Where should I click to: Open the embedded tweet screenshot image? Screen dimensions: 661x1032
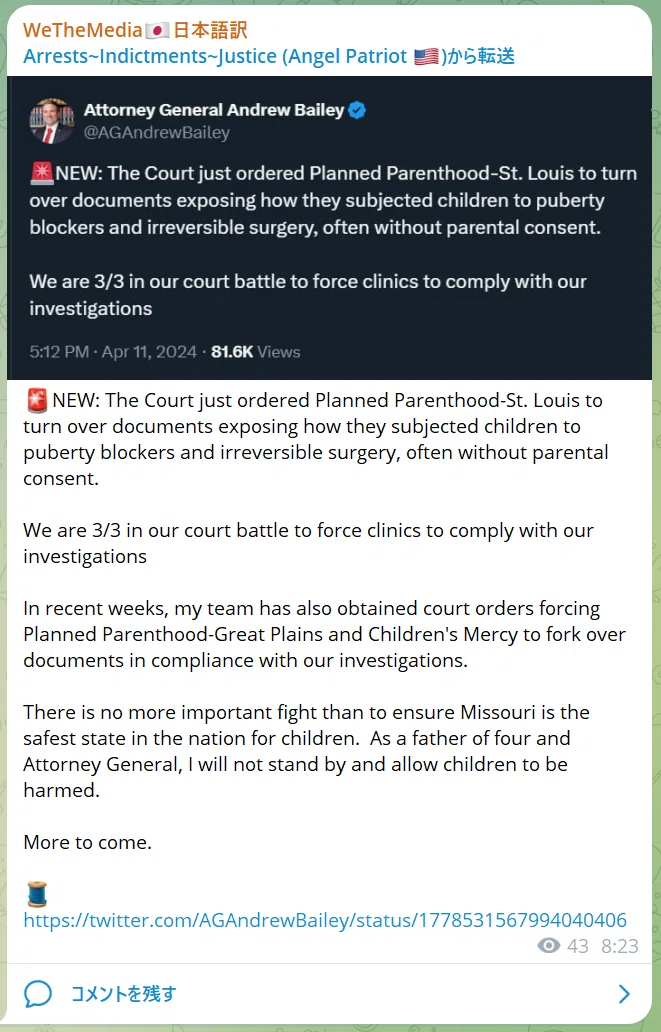[330, 228]
